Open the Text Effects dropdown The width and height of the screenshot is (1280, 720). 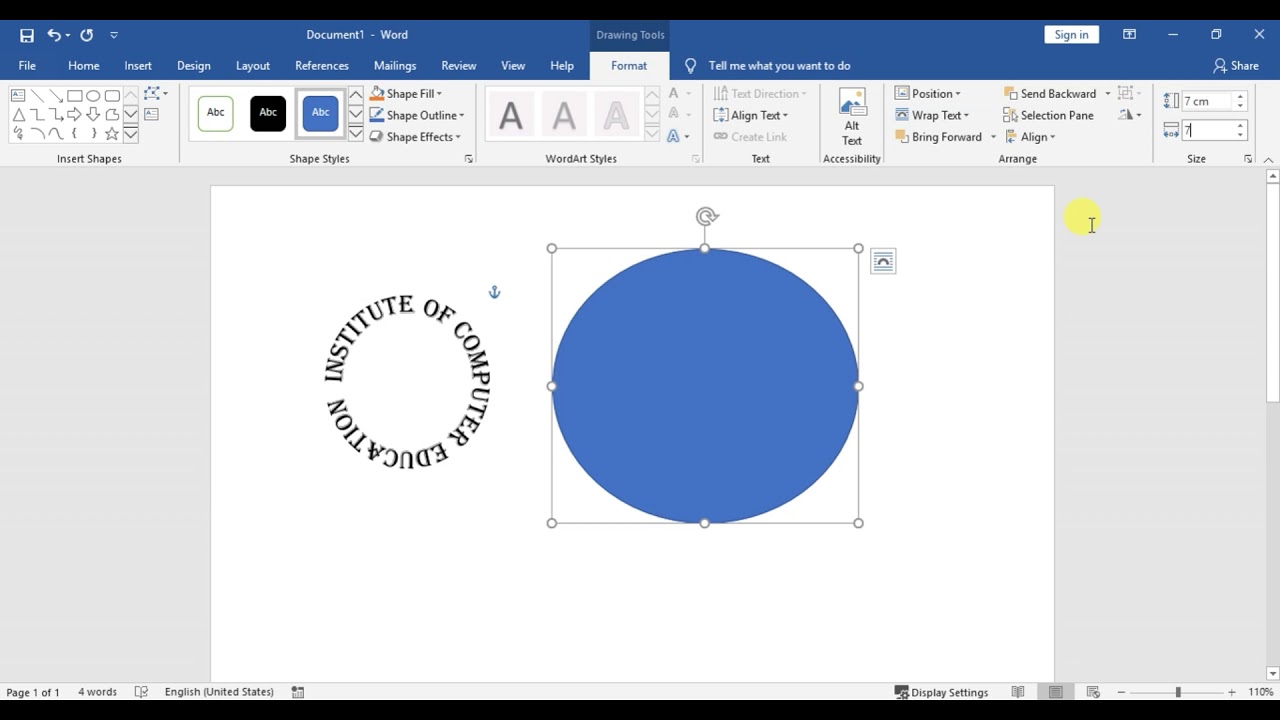click(x=678, y=137)
